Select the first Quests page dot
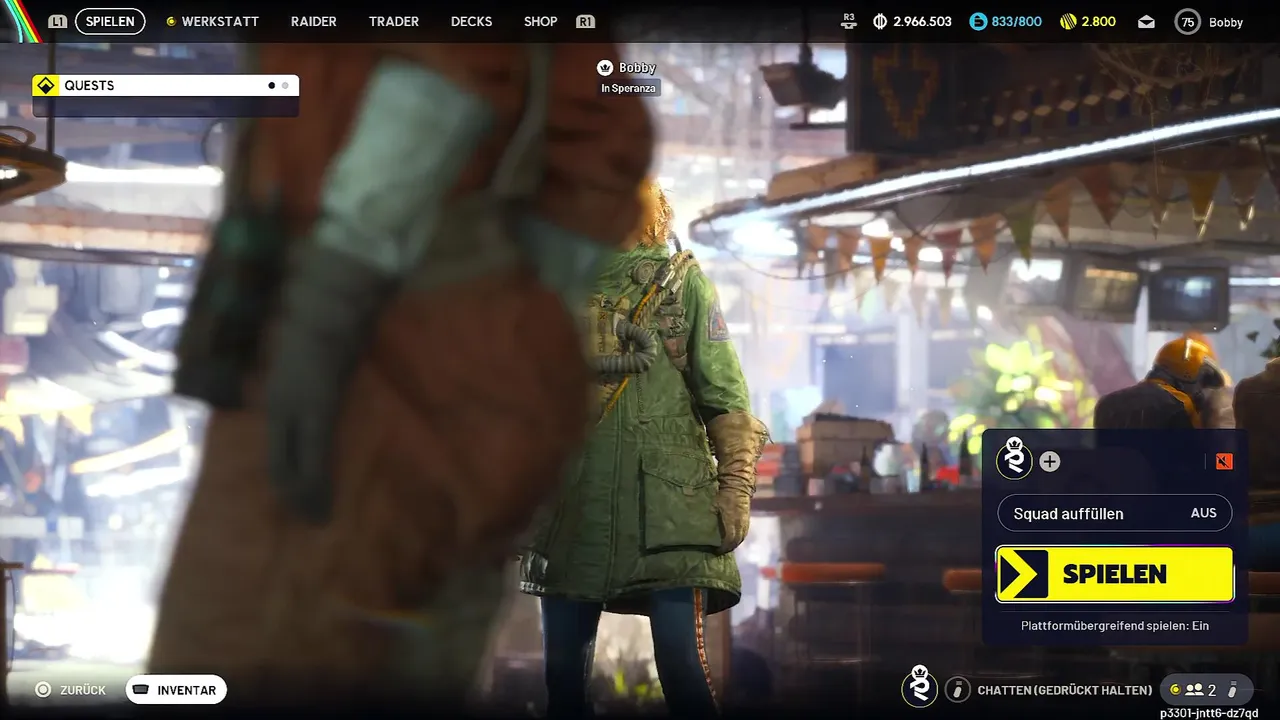The width and height of the screenshot is (1280, 720). 271,85
